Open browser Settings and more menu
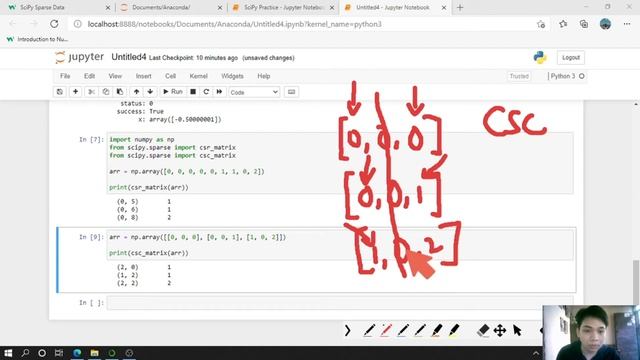Image resolution: width=640 pixels, height=360 pixels. [627, 24]
